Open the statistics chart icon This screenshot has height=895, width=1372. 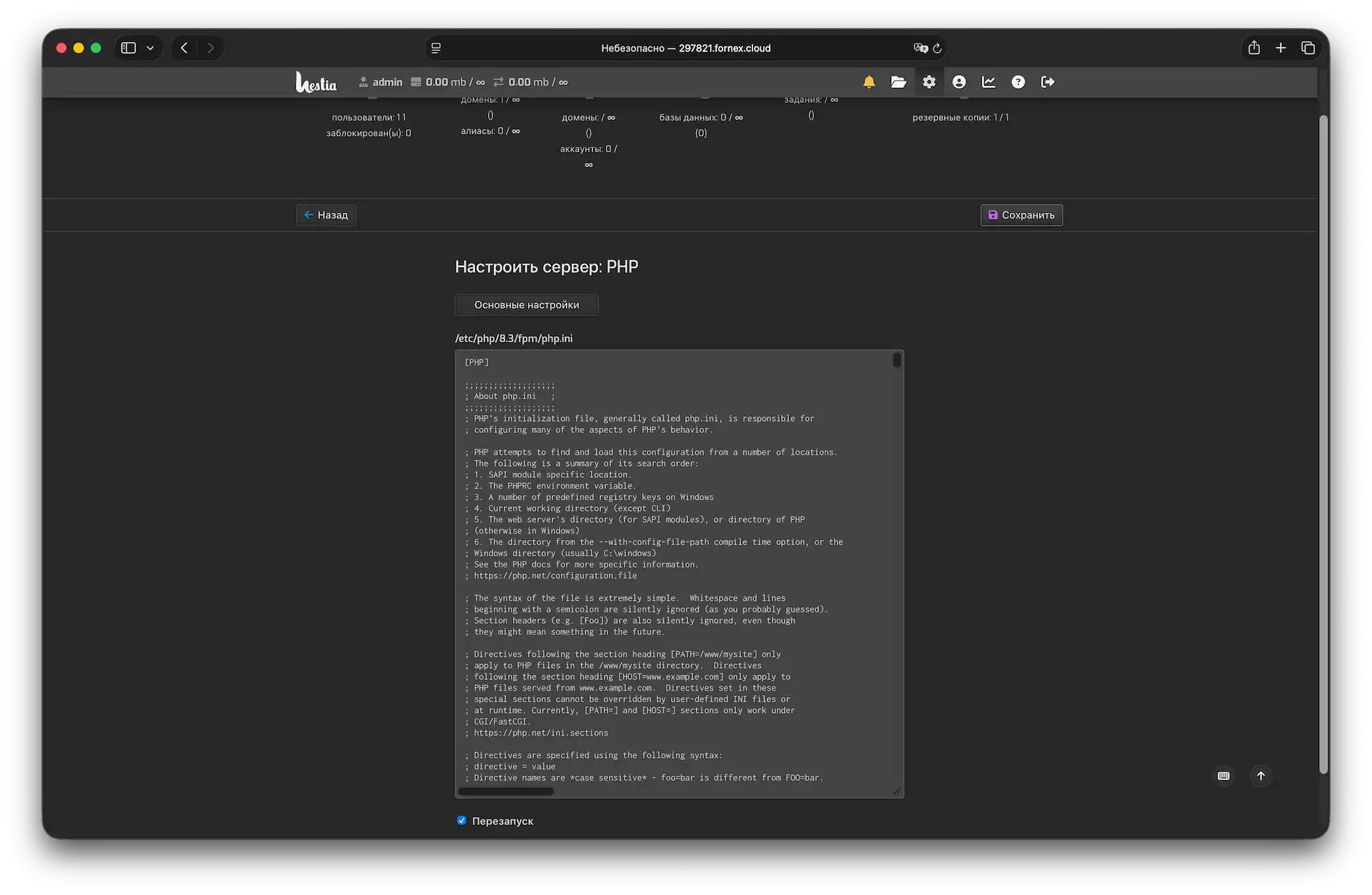coord(989,82)
